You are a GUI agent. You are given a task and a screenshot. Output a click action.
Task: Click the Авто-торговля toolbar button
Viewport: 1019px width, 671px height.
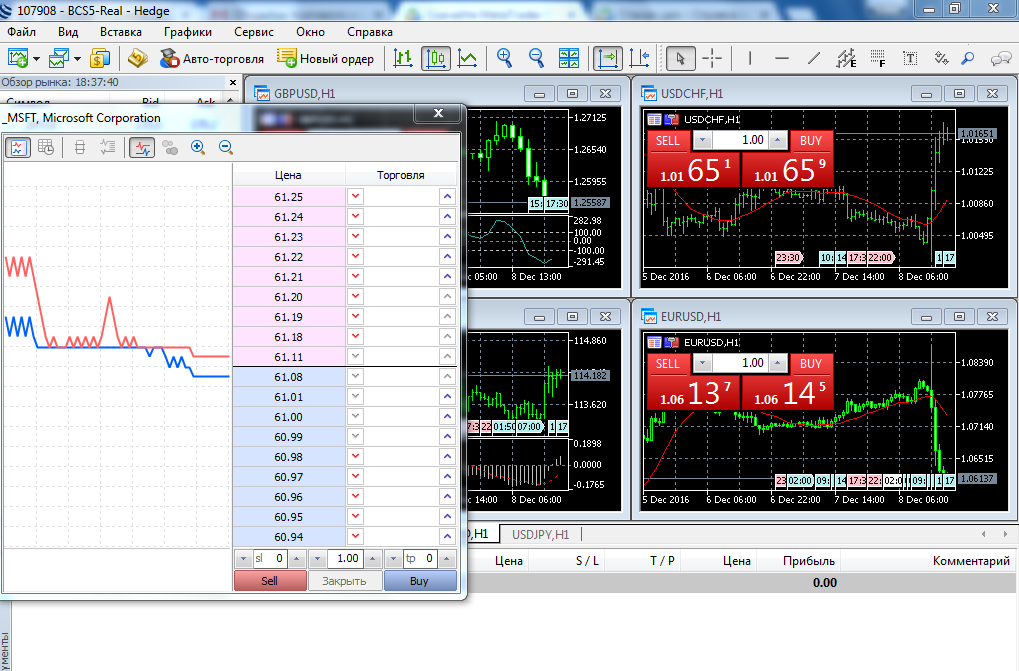coord(211,58)
